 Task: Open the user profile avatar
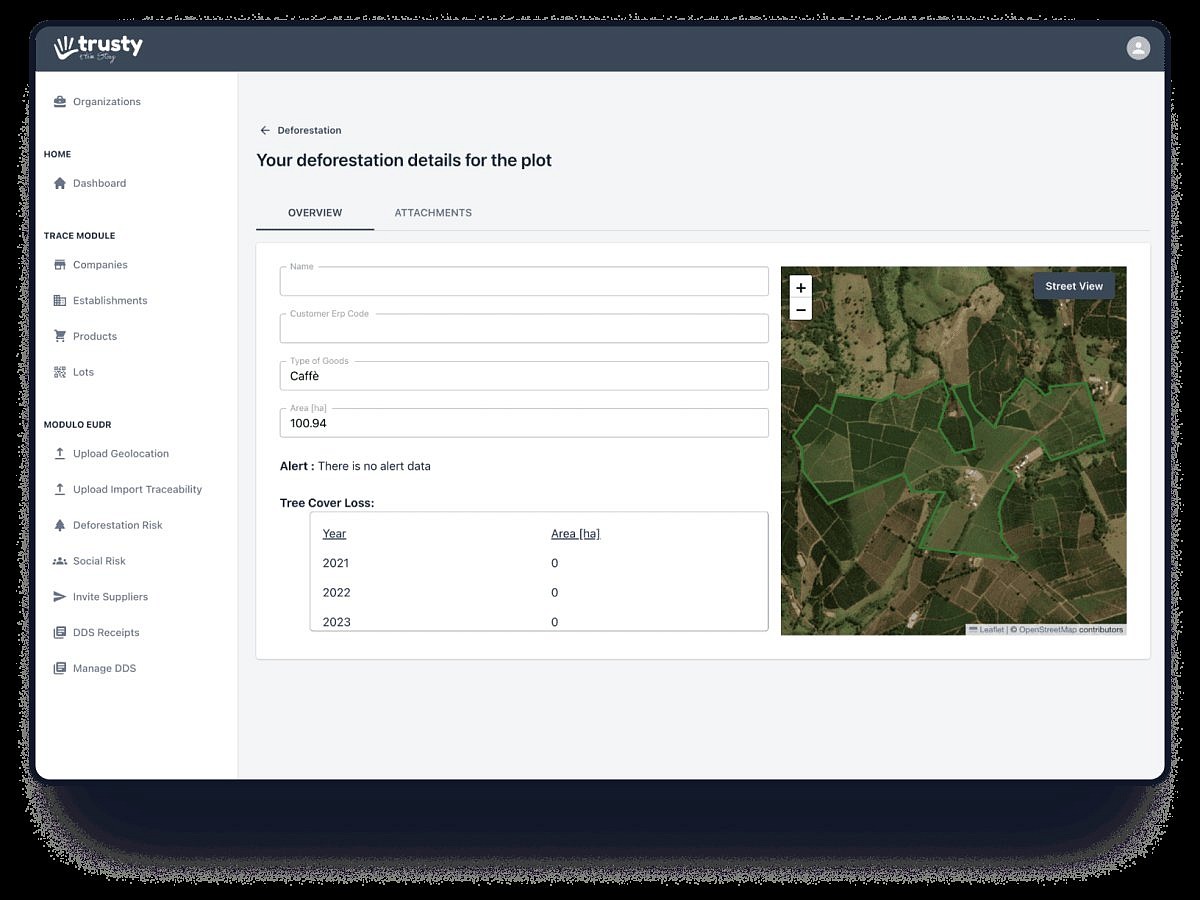[x=1138, y=48]
